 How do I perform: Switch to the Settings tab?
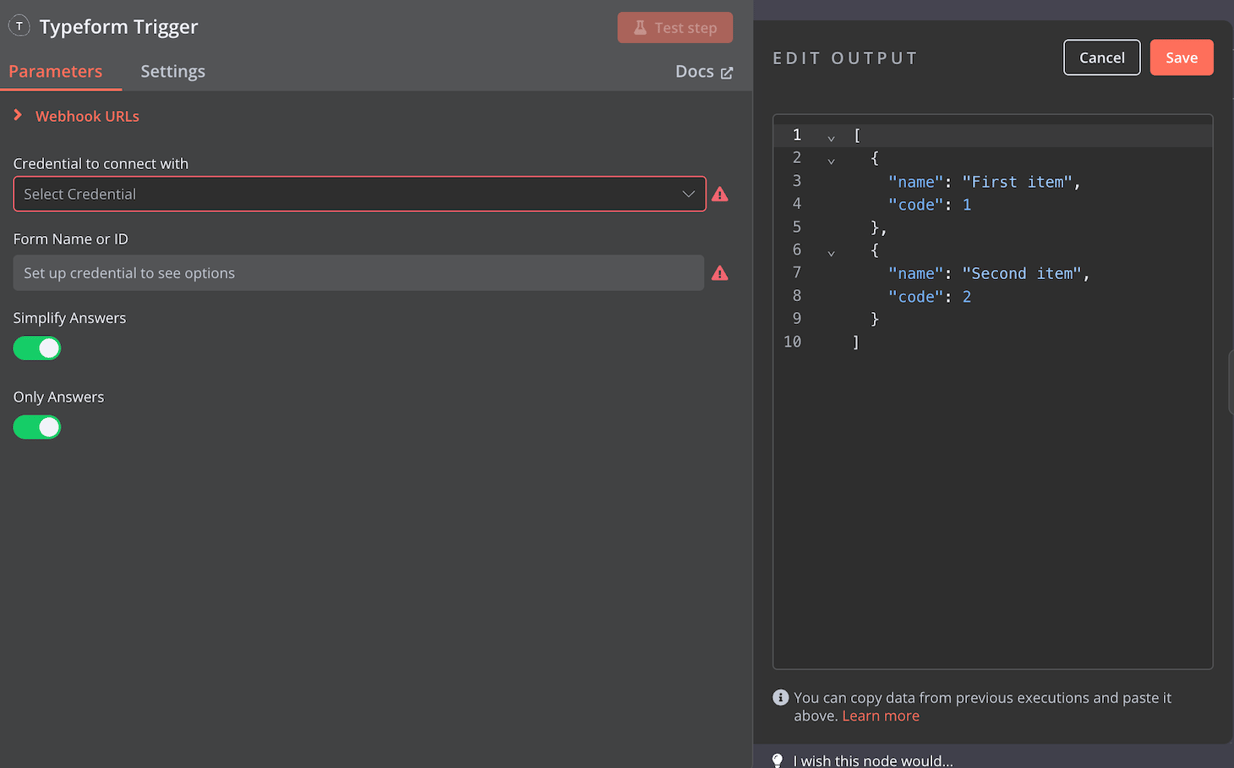(x=173, y=71)
